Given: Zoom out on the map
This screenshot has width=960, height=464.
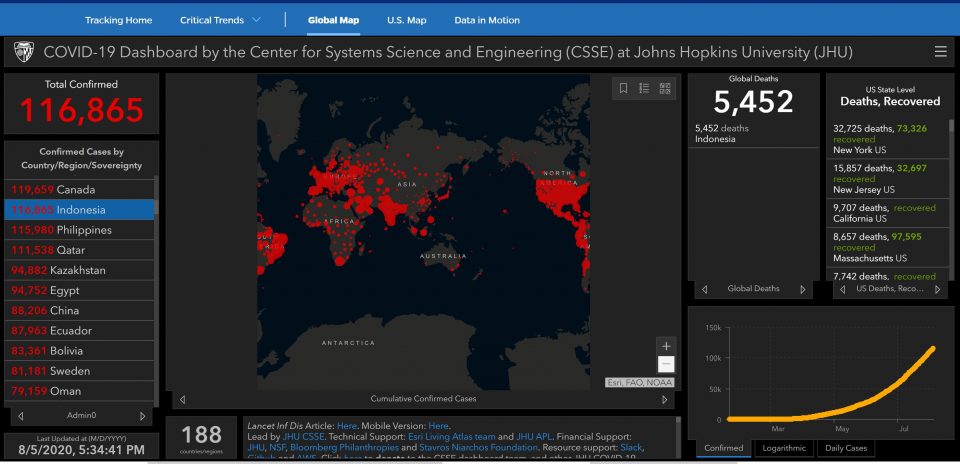Looking at the screenshot, I should 666,365.
